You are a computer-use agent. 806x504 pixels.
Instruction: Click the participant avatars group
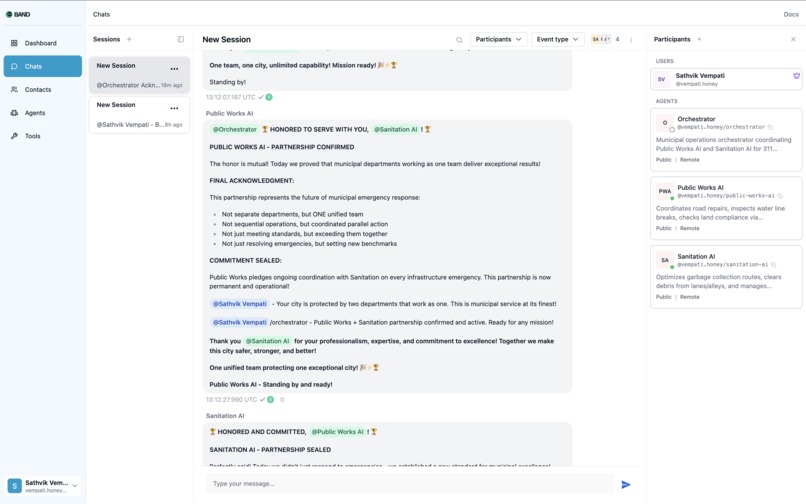coord(601,39)
